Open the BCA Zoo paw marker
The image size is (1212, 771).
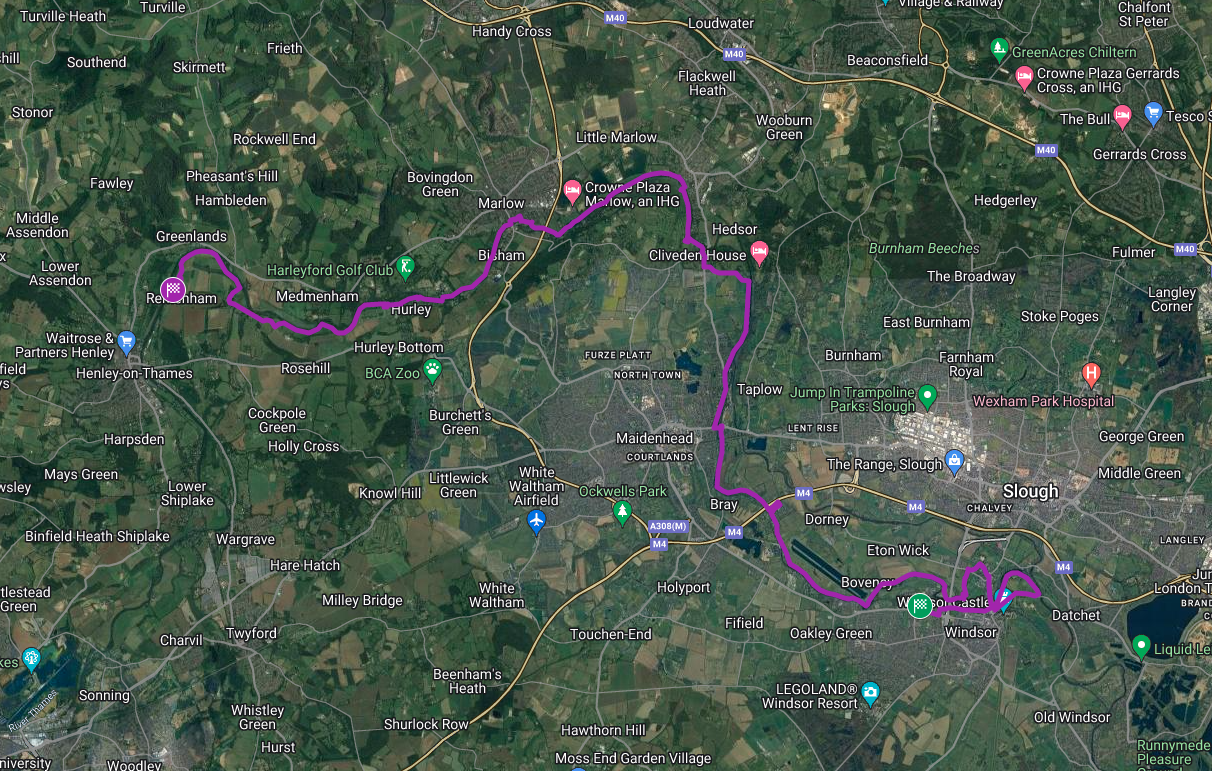432,370
